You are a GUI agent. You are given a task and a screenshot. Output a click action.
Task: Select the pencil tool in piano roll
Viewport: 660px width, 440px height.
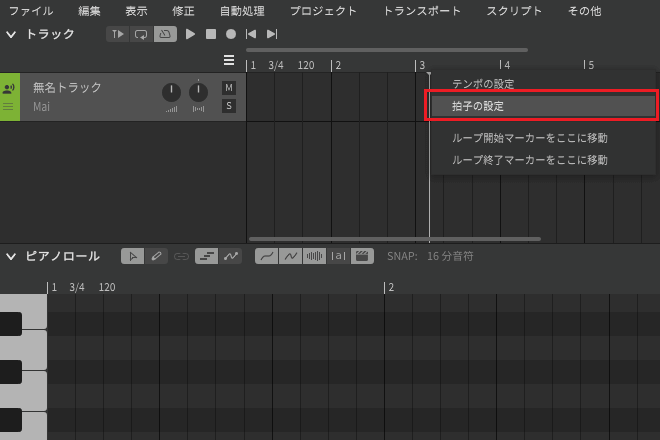(x=157, y=256)
